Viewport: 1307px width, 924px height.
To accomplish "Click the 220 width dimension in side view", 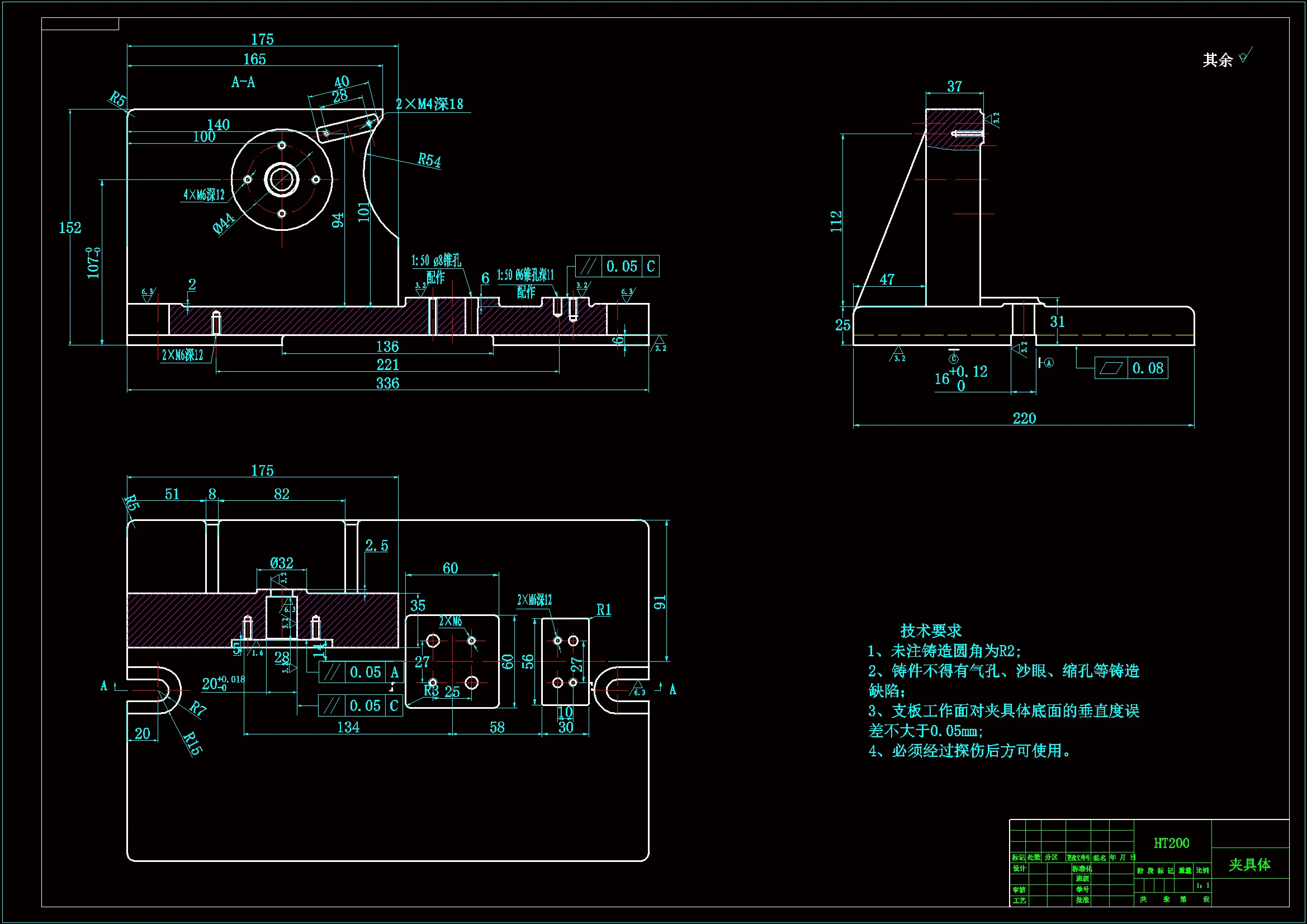I will (1024, 419).
